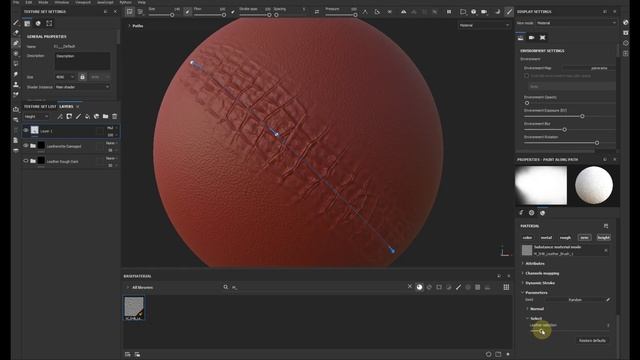Click the Random seed button

575,300
